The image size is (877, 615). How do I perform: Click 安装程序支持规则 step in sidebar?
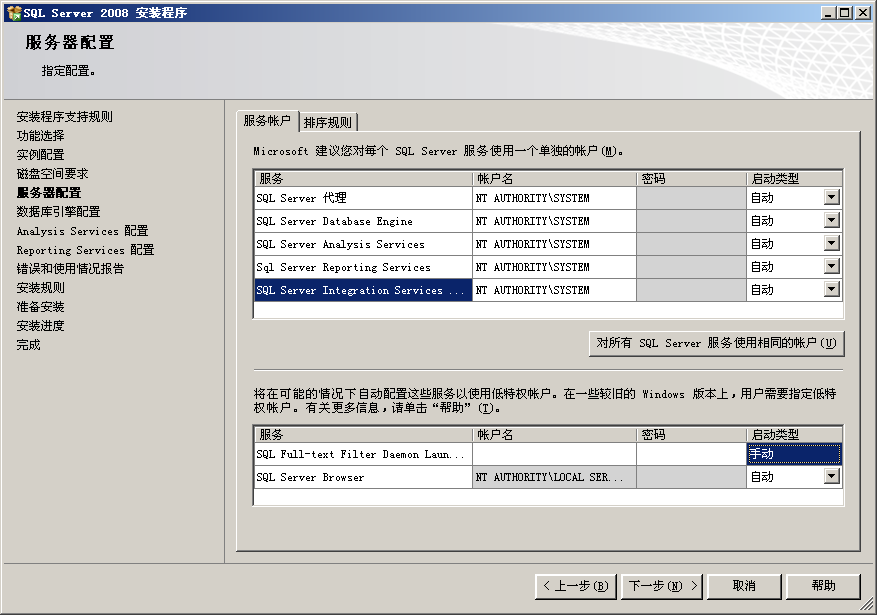tap(64, 117)
